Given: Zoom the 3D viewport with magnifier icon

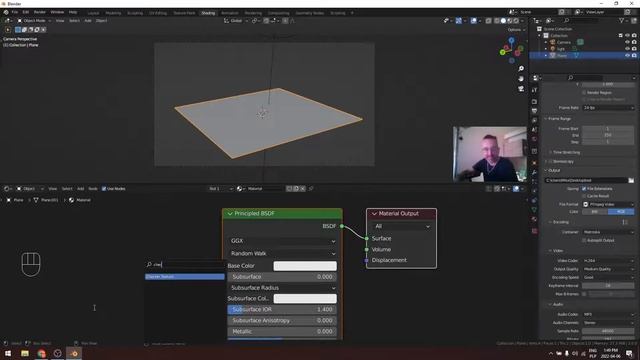Looking at the screenshot, I should 521,69.
